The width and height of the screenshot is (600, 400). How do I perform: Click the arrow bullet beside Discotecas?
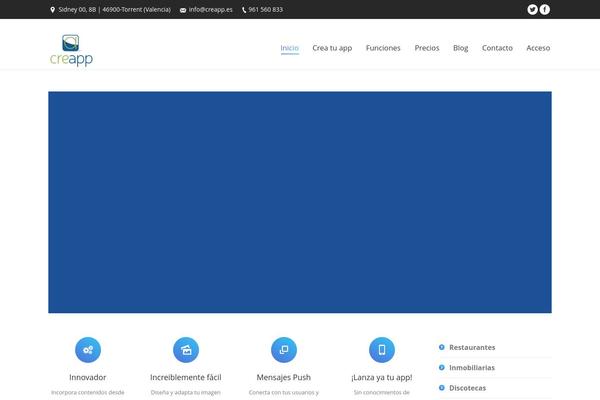(x=442, y=388)
